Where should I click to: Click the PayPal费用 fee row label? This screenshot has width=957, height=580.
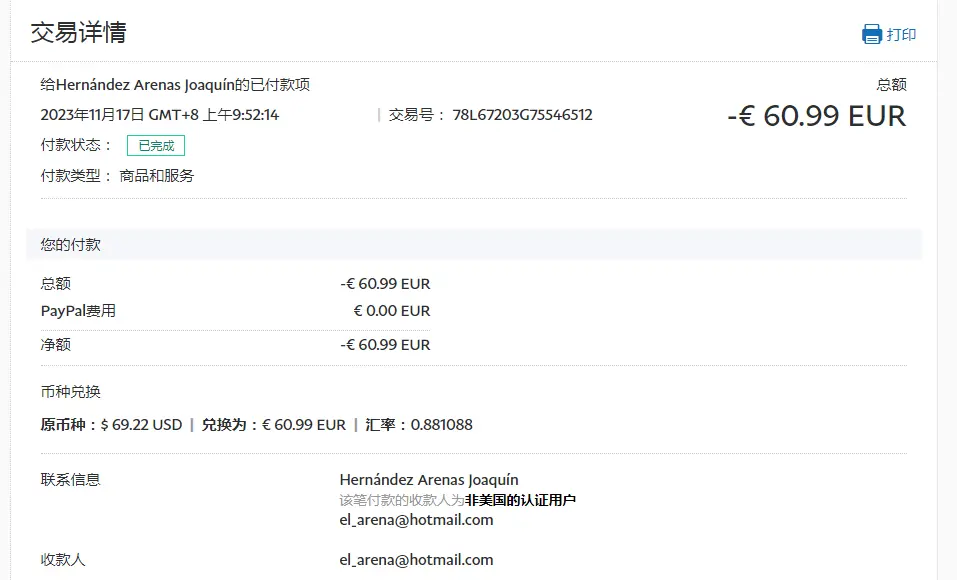click(78, 311)
